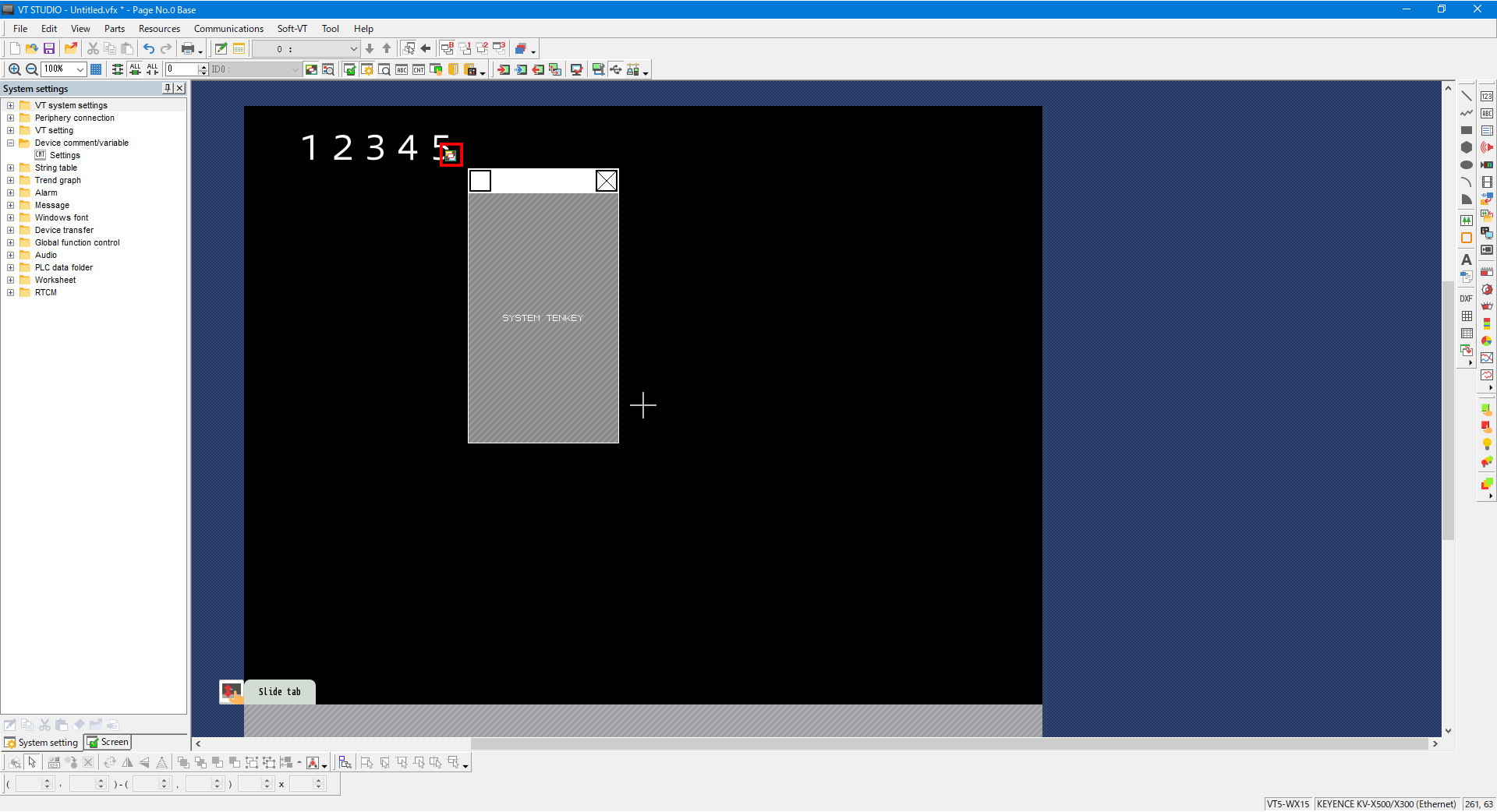Click the print icon in toolbar
Screen dimensions: 1497x812
point(188,49)
